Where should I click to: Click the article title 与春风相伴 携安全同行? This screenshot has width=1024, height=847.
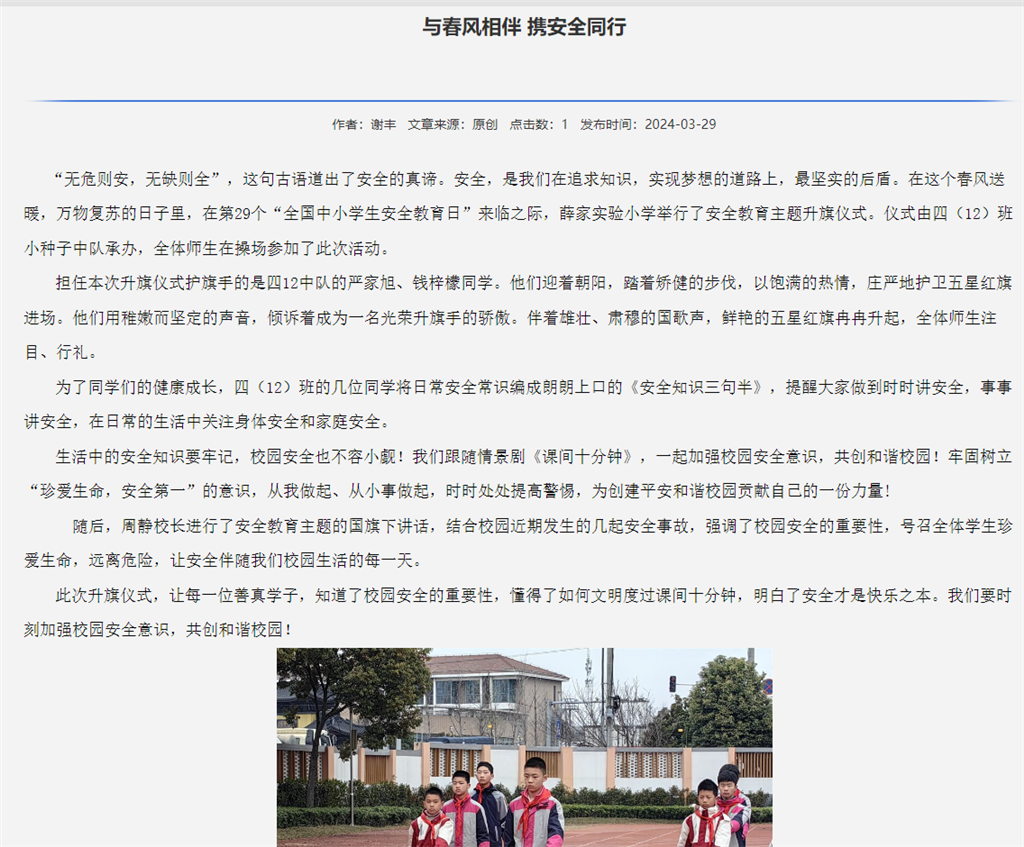(x=524, y=27)
